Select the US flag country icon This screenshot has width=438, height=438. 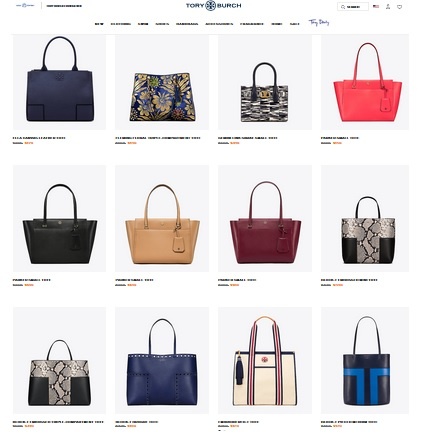(x=376, y=6)
